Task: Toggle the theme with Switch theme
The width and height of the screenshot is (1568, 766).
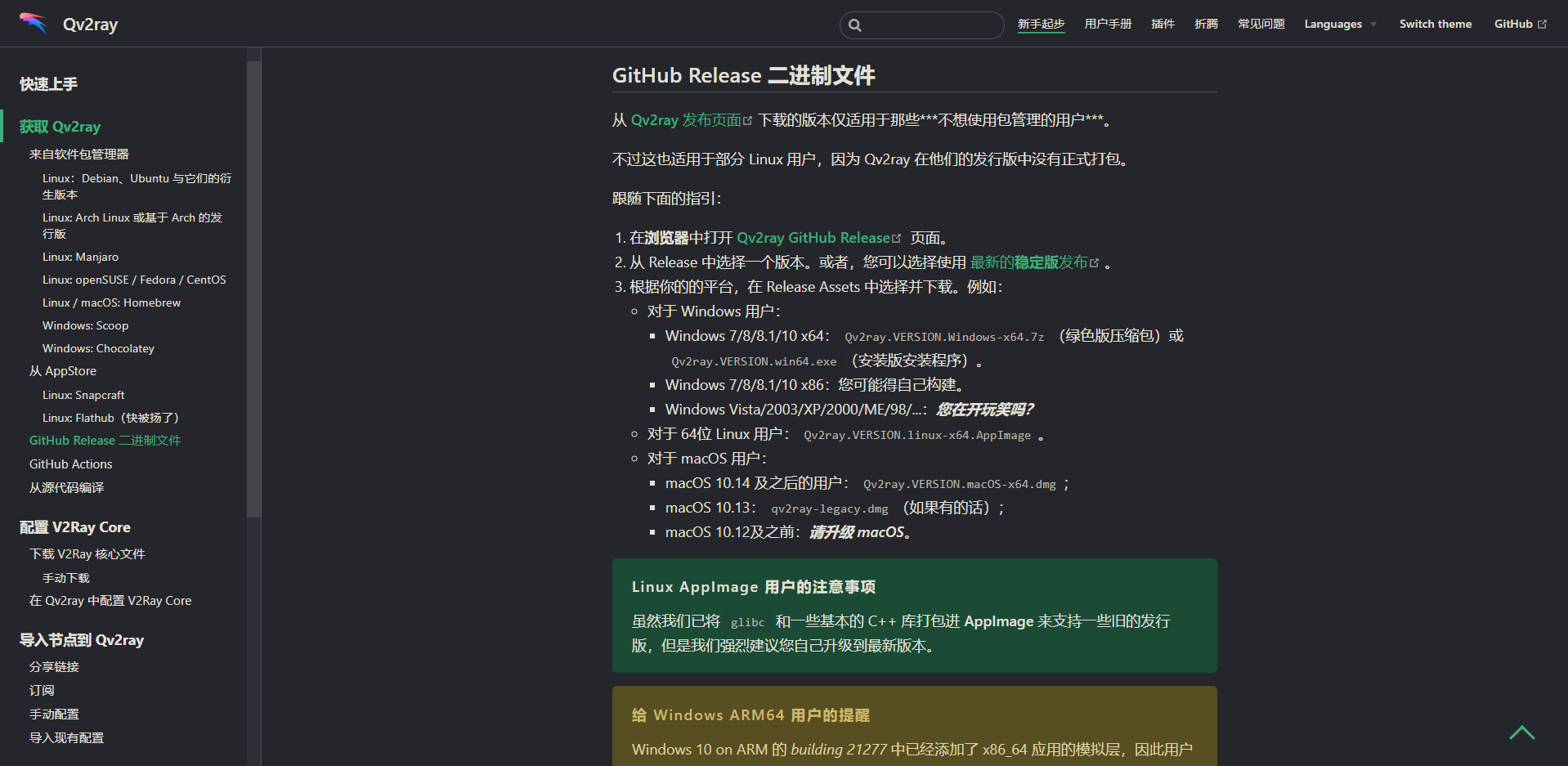Action: coord(1435,24)
